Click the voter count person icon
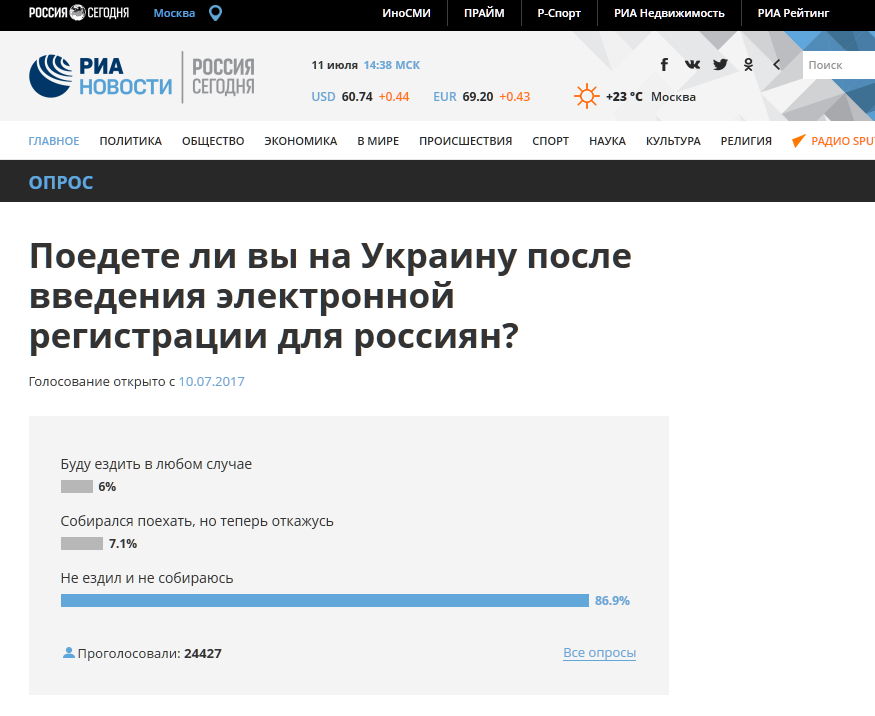The height and width of the screenshot is (716, 875). coord(68,652)
